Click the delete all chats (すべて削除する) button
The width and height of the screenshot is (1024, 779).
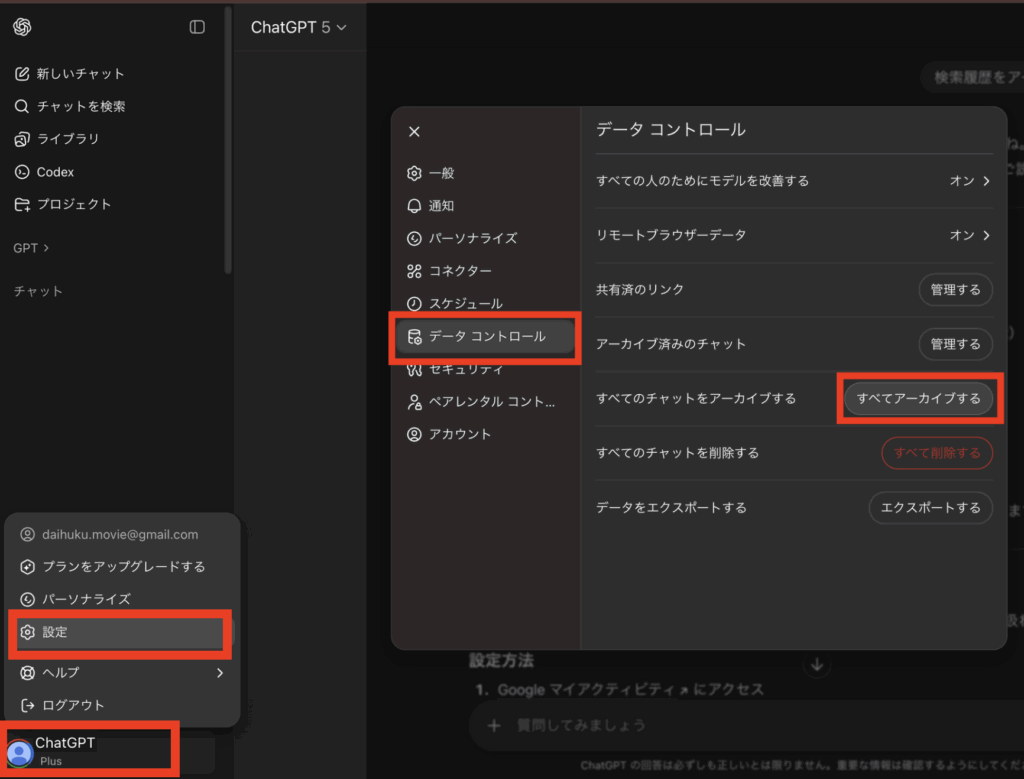tap(936, 453)
